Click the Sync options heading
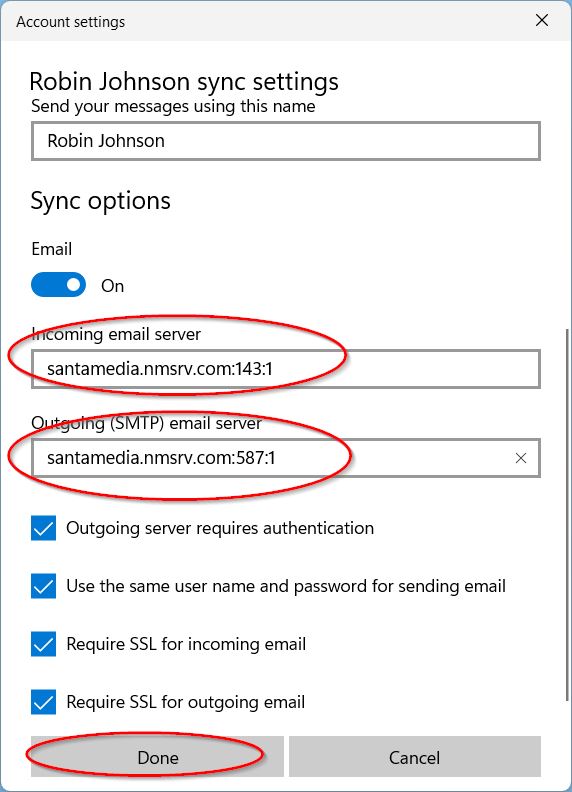The height and width of the screenshot is (792, 572). (x=101, y=201)
